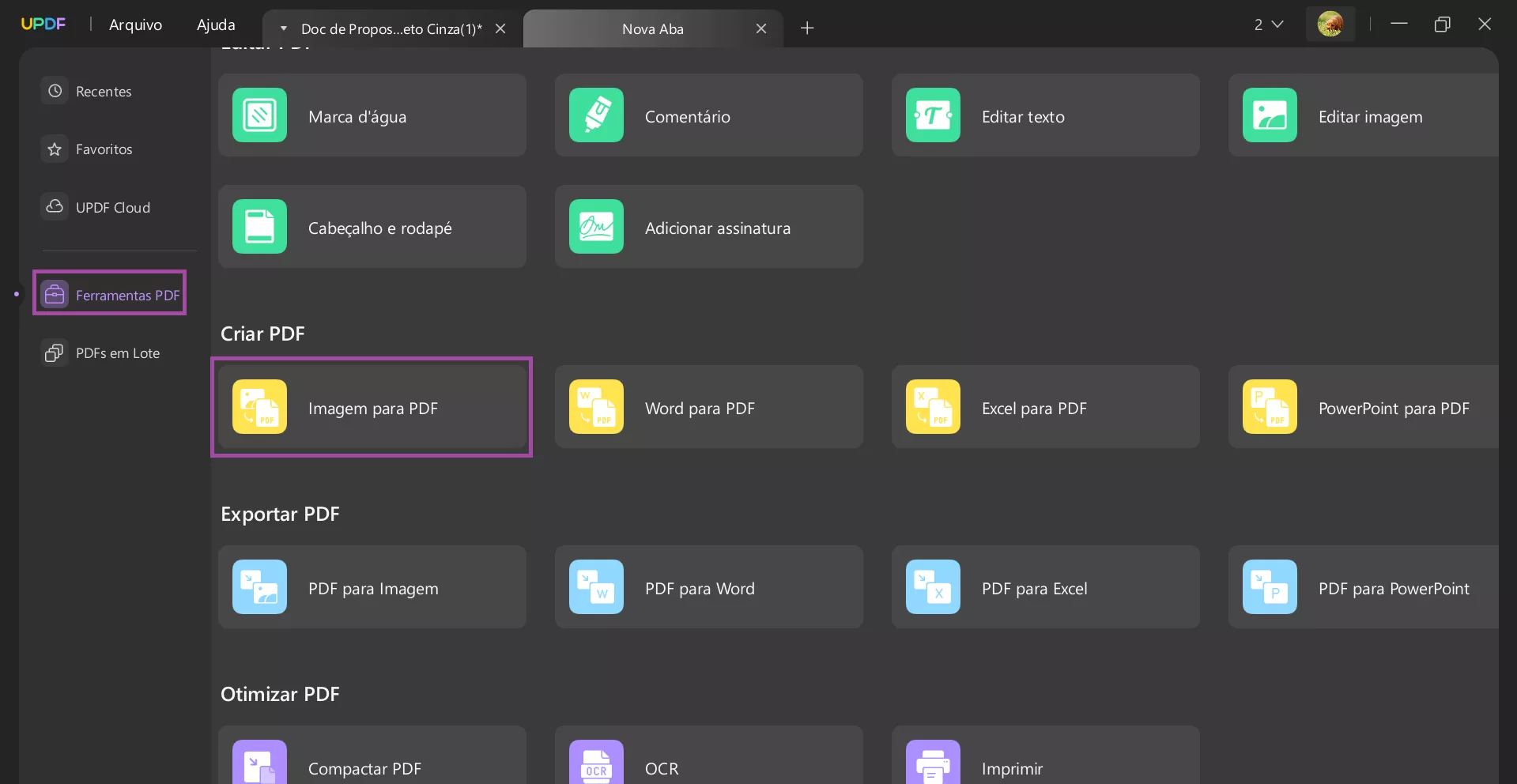
Task: Click the Cabeçalho e rodapé icon
Action: click(259, 227)
